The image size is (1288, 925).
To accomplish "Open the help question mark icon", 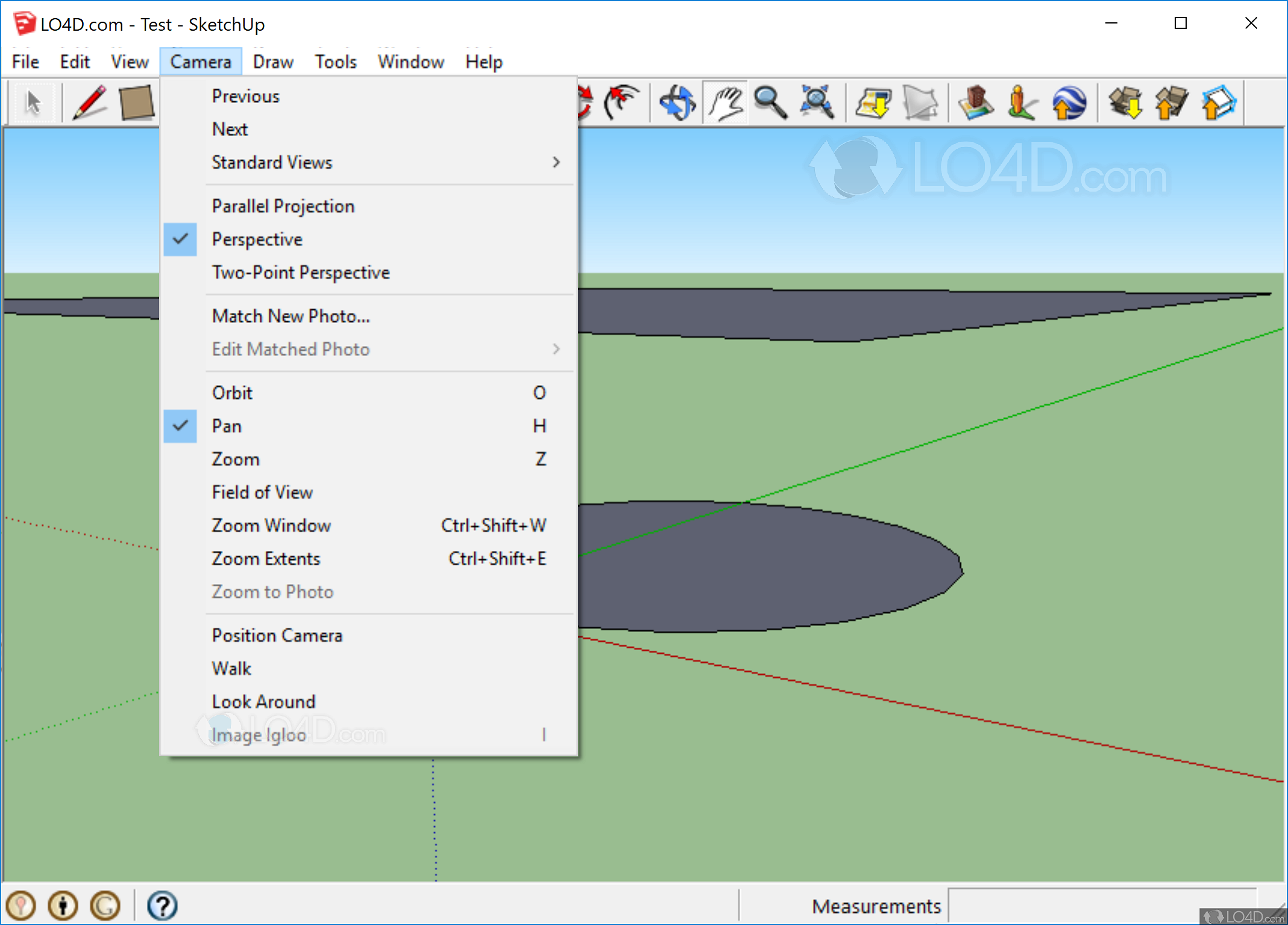I will (x=162, y=905).
